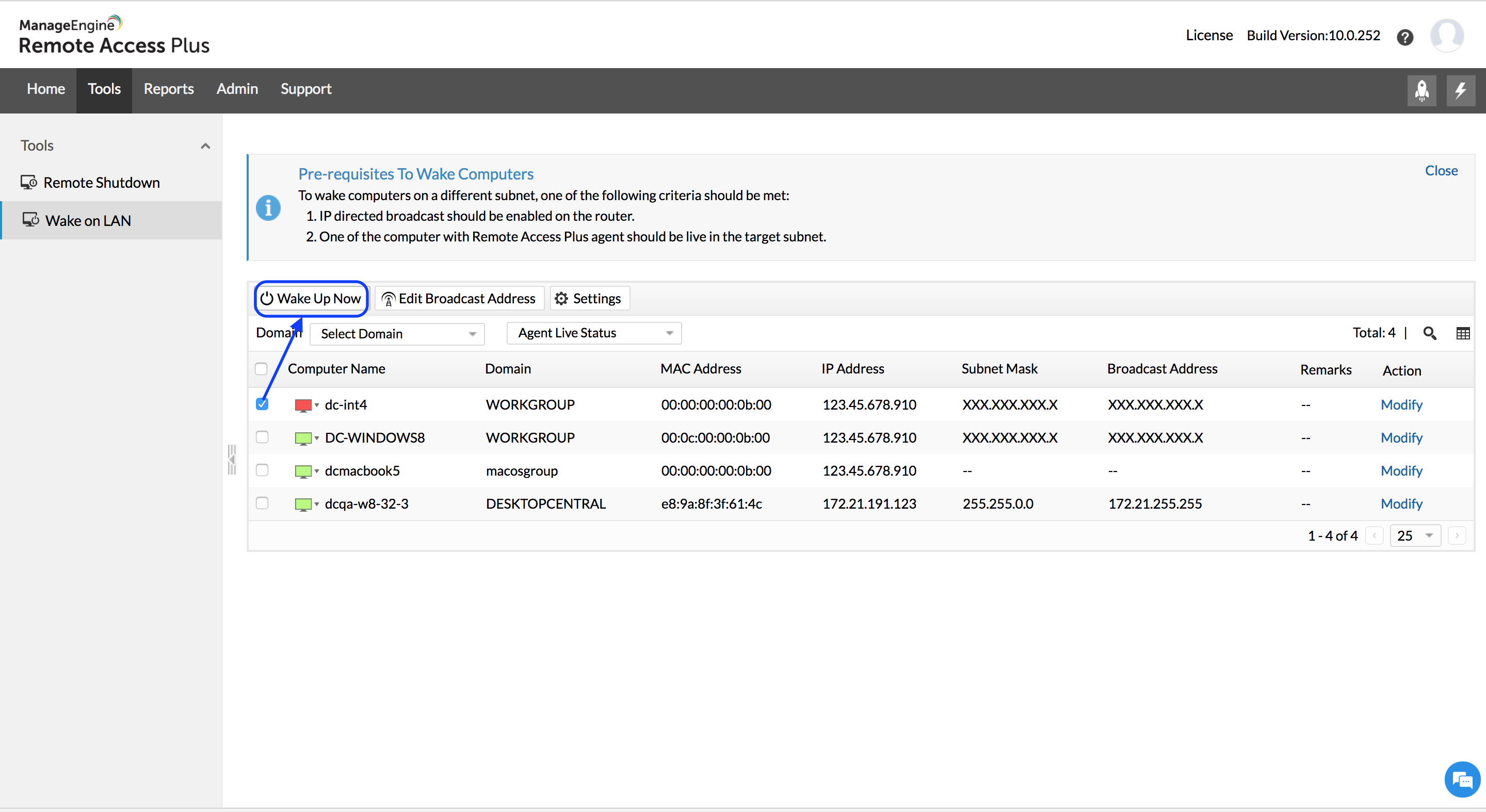Viewport: 1486px width, 812px height.
Task: Open the help question mark icon
Action: (1404, 37)
